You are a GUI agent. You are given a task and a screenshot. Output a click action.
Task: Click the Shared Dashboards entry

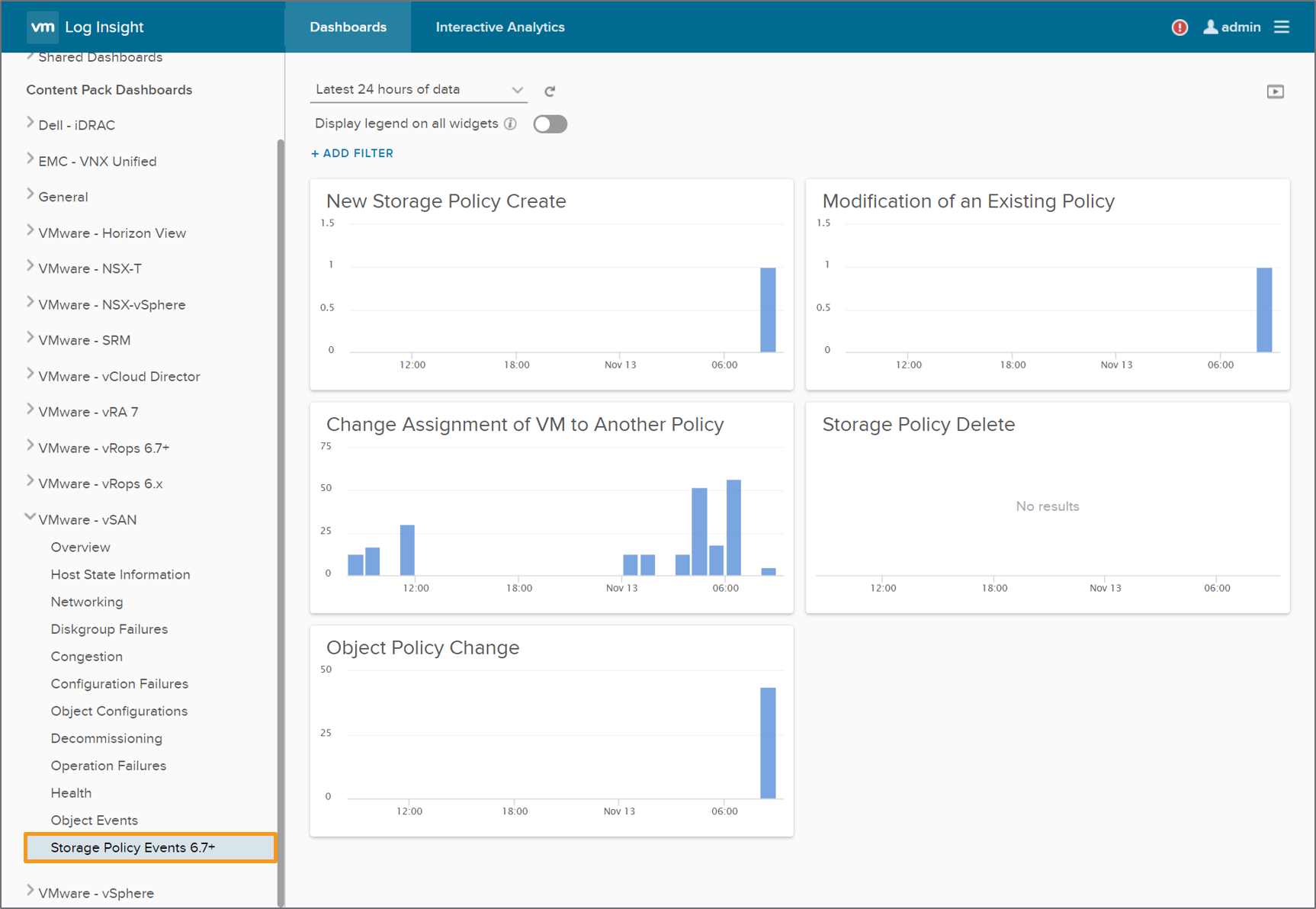point(100,57)
